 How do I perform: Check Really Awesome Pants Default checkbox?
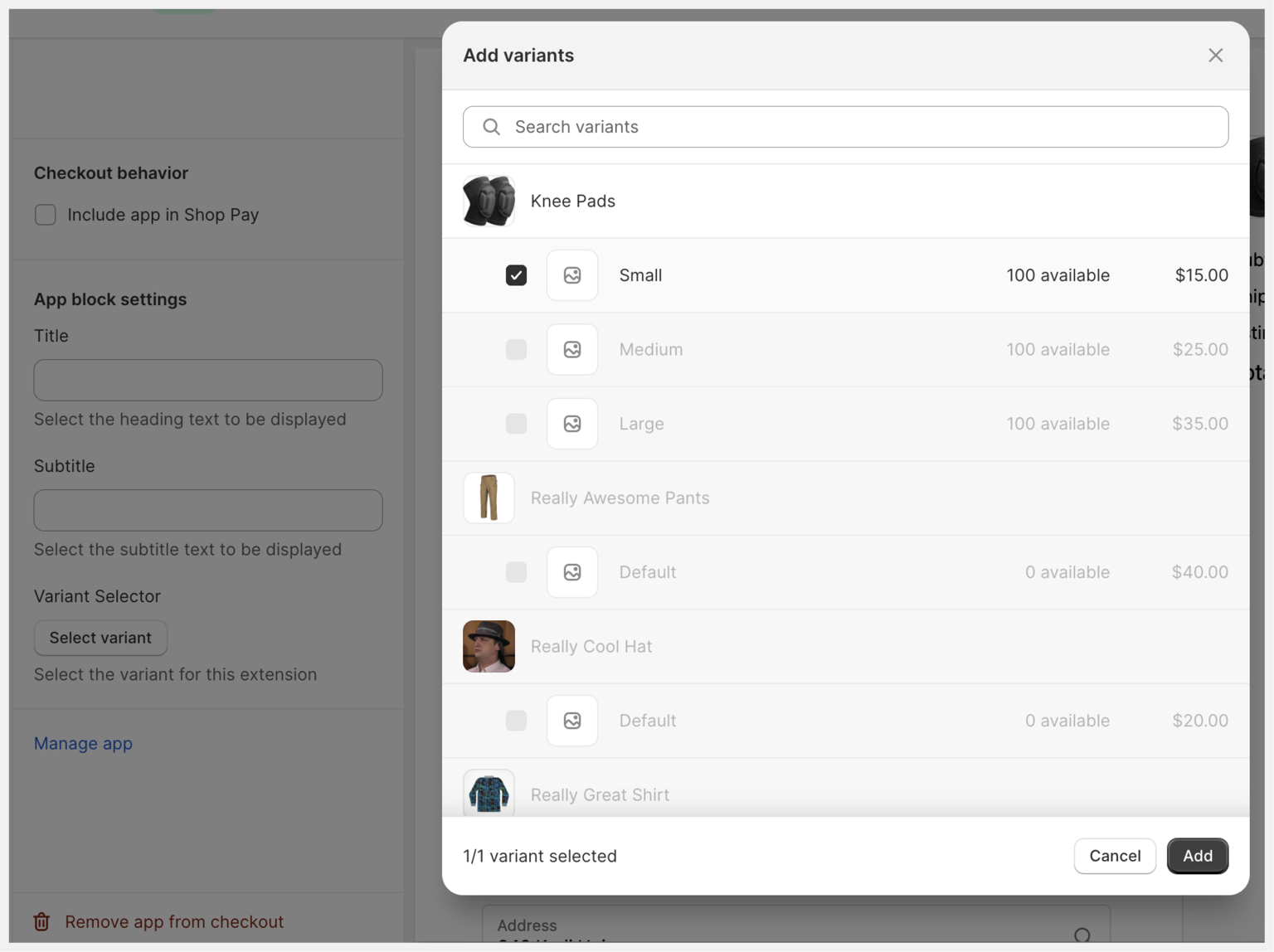tap(516, 572)
